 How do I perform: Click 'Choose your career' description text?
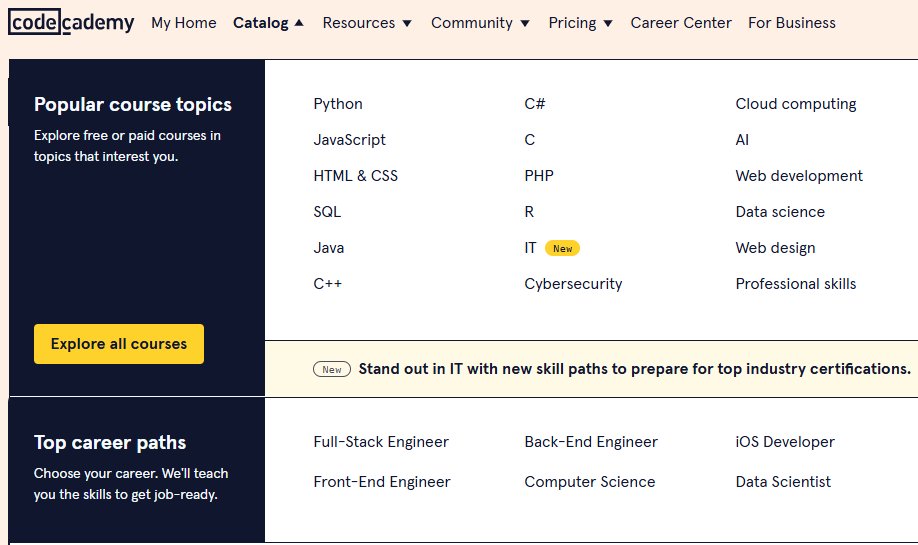pos(131,484)
